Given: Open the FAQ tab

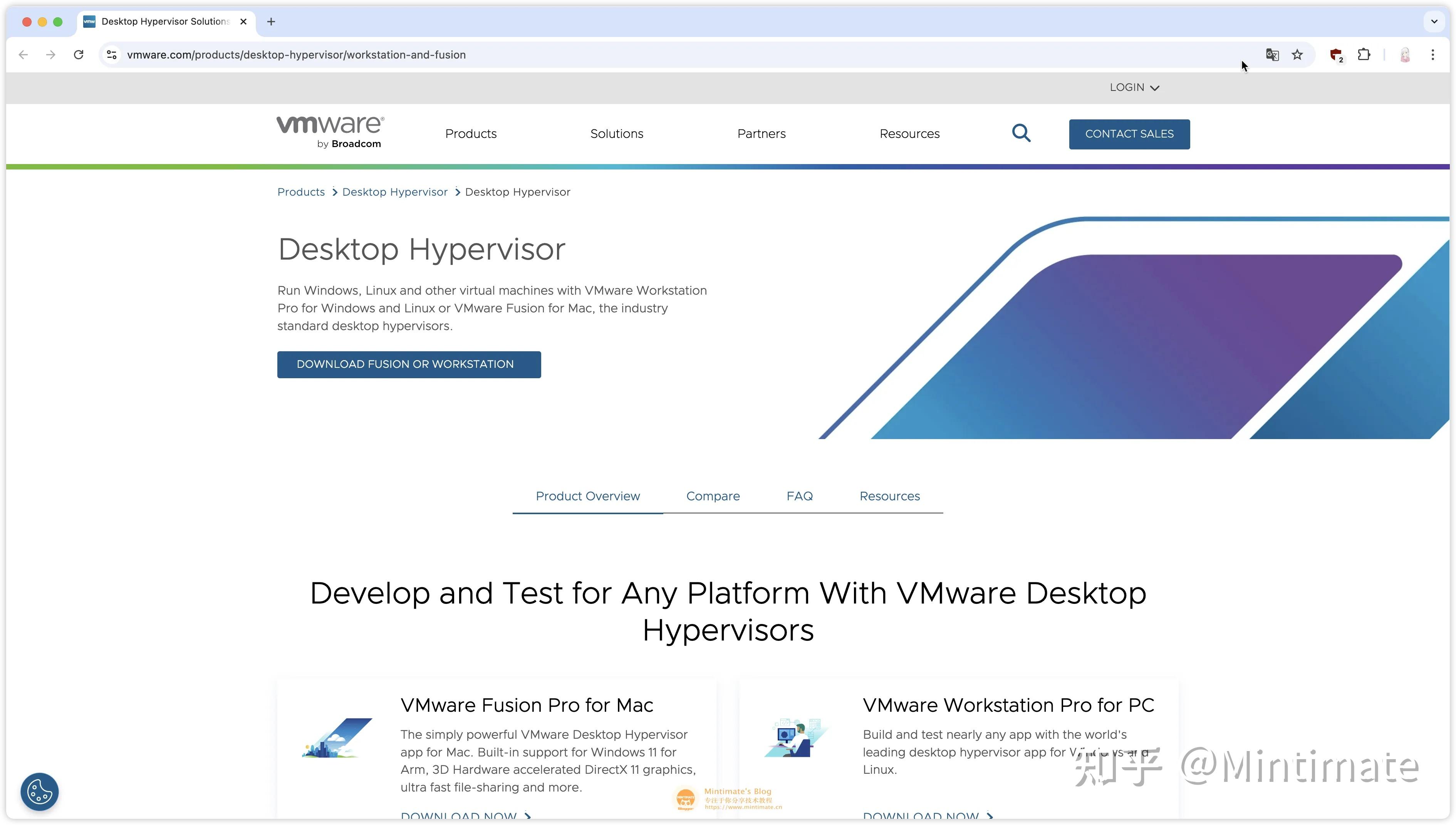Looking at the screenshot, I should (x=799, y=496).
